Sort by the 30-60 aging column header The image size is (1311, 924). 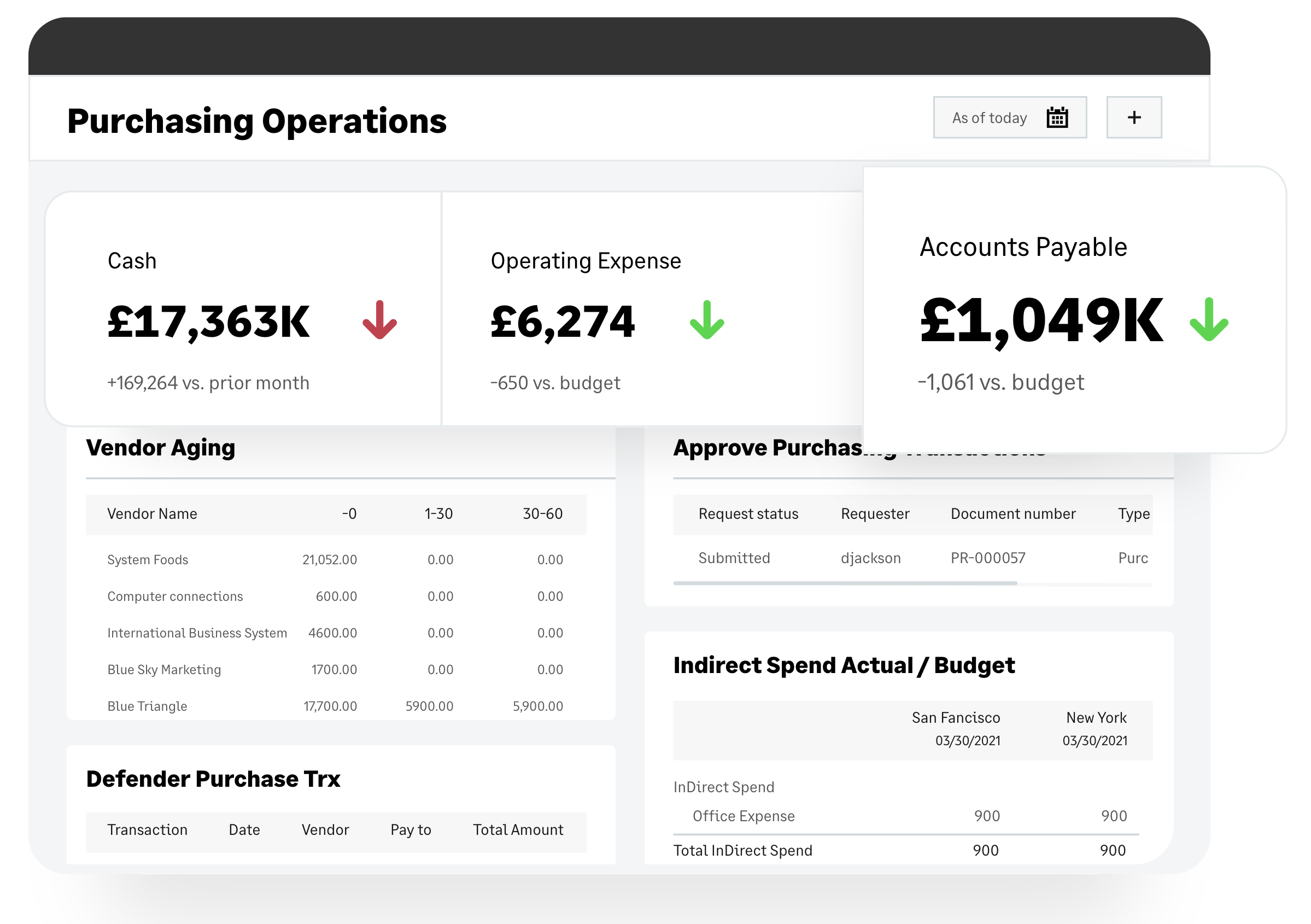[x=542, y=514]
